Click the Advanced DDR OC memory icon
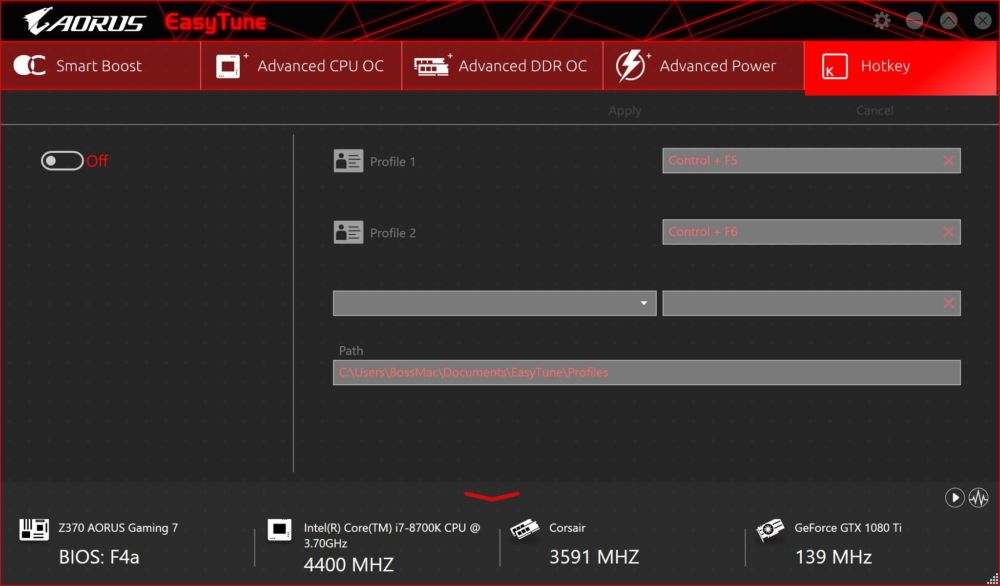This screenshot has height=586, width=1000. pyautogui.click(x=432, y=66)
